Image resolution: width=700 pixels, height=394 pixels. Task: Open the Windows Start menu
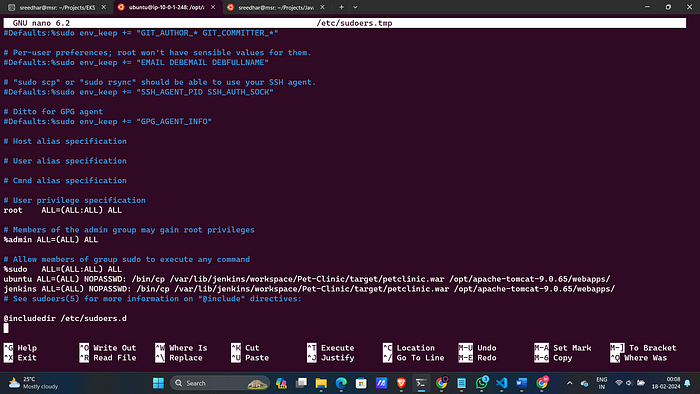(158, 383)
